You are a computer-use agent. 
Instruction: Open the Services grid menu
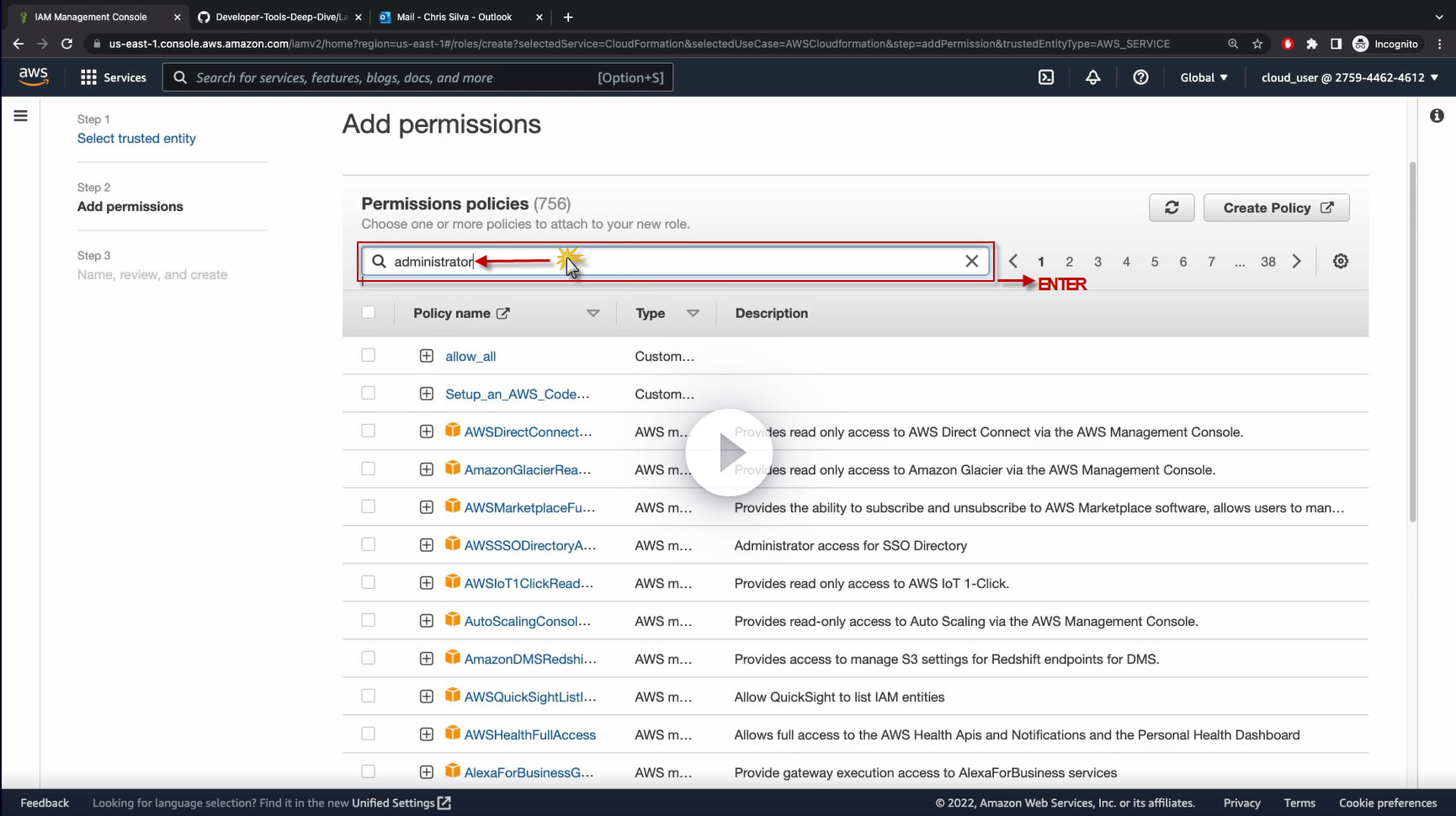[113, 77]
